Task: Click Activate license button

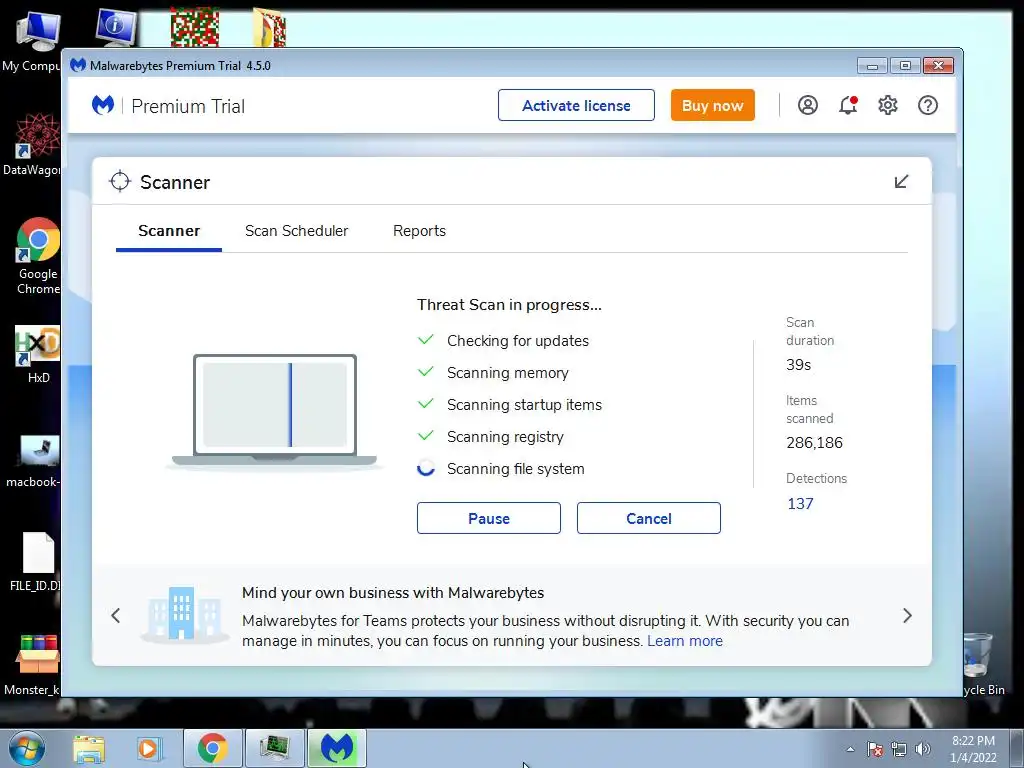Action: 576,105
